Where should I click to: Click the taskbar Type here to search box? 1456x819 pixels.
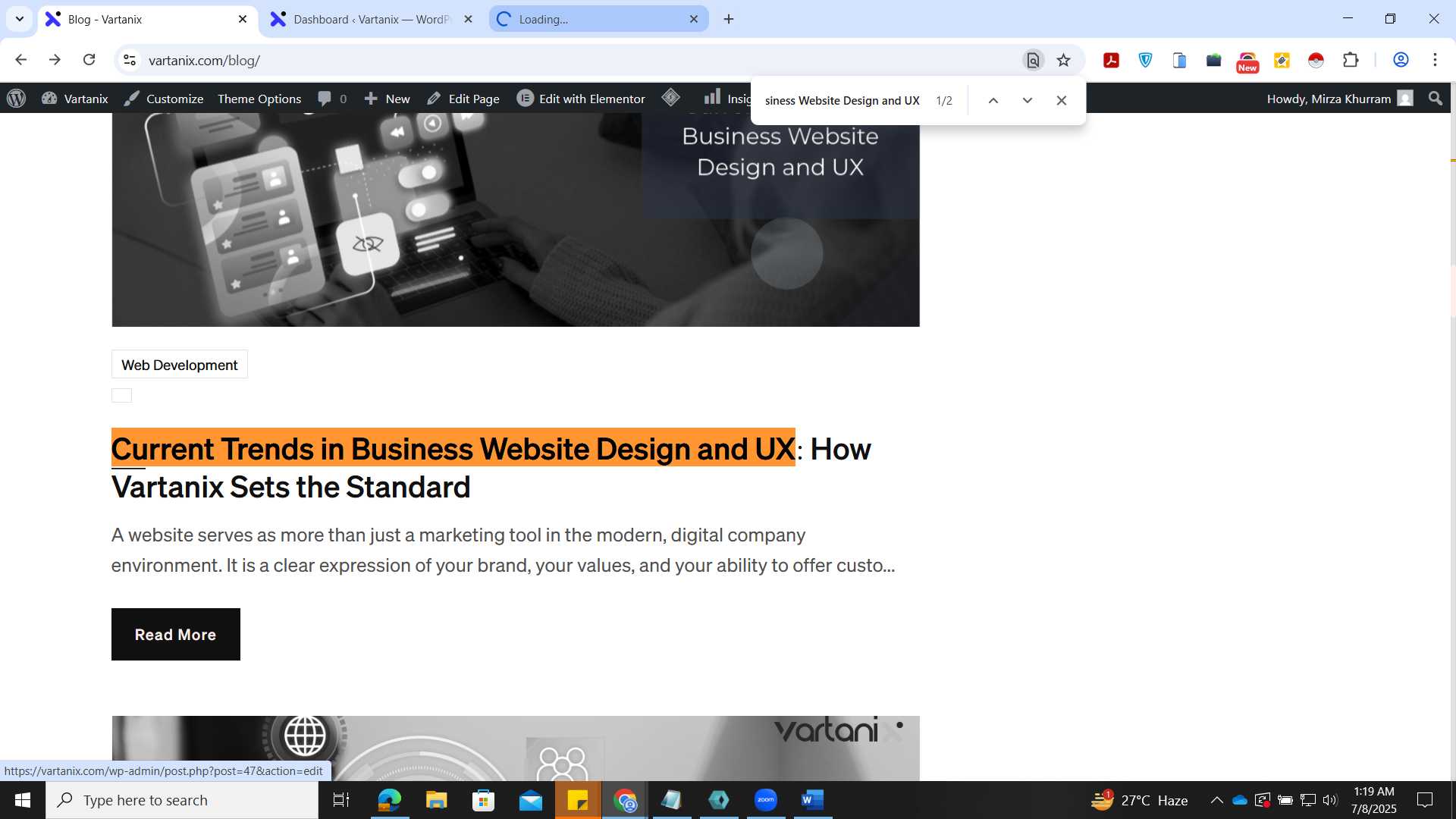182,800
